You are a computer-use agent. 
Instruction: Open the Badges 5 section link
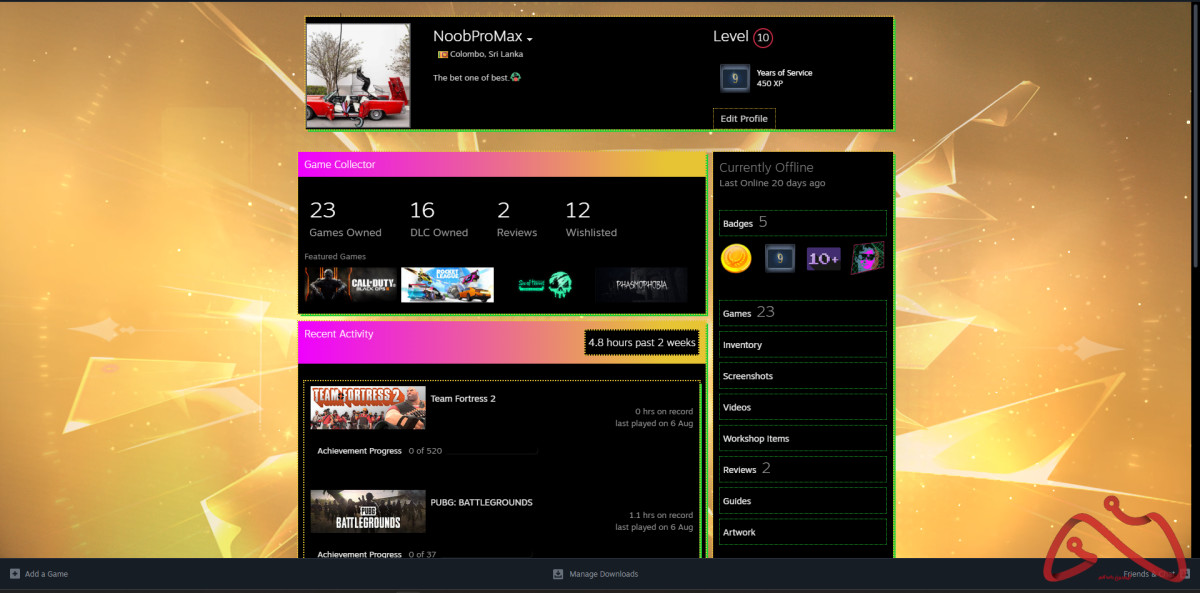point(803,223)
